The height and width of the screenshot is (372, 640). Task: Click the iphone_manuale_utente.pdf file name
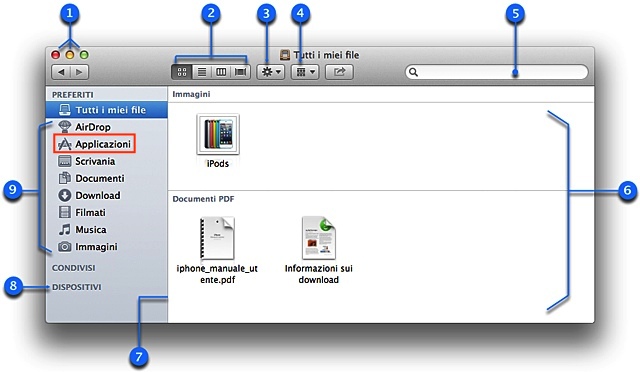(x=217, y=274)
